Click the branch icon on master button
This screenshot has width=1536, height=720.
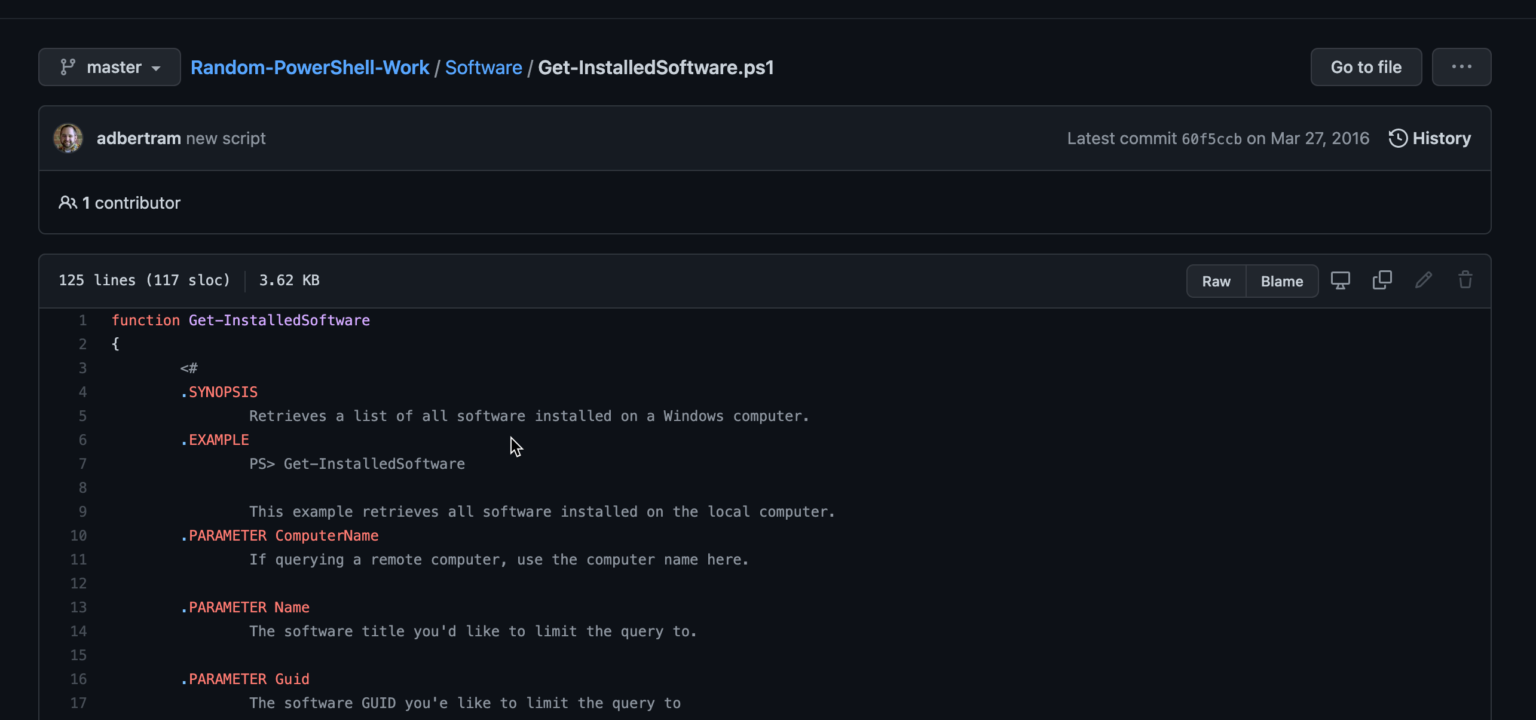click(66, 67)
